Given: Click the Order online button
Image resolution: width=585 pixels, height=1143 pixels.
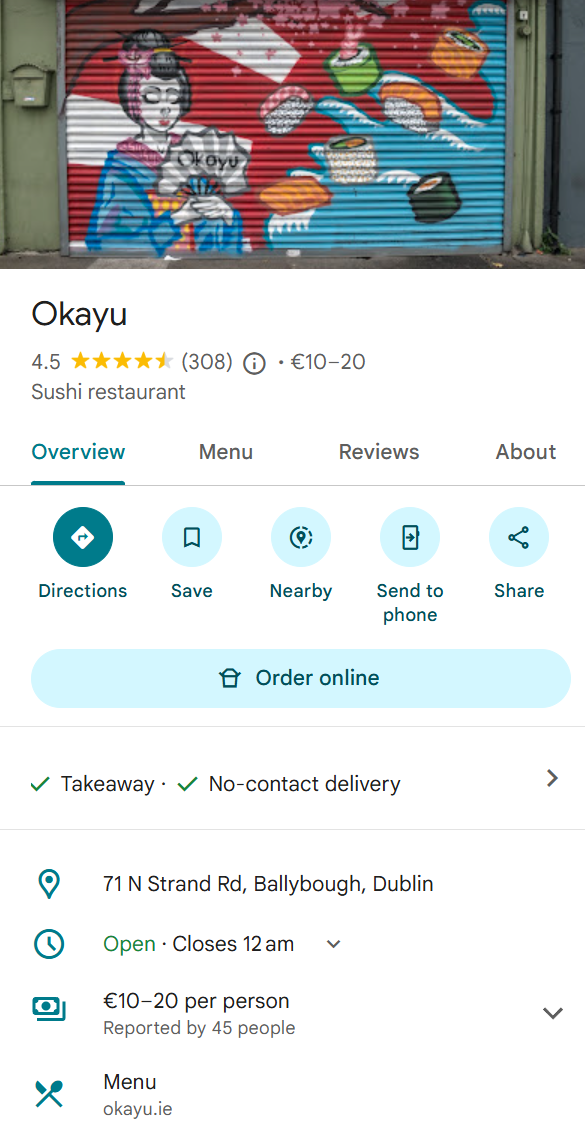Looking at the screenshot, I should click(x=300, y=678).
